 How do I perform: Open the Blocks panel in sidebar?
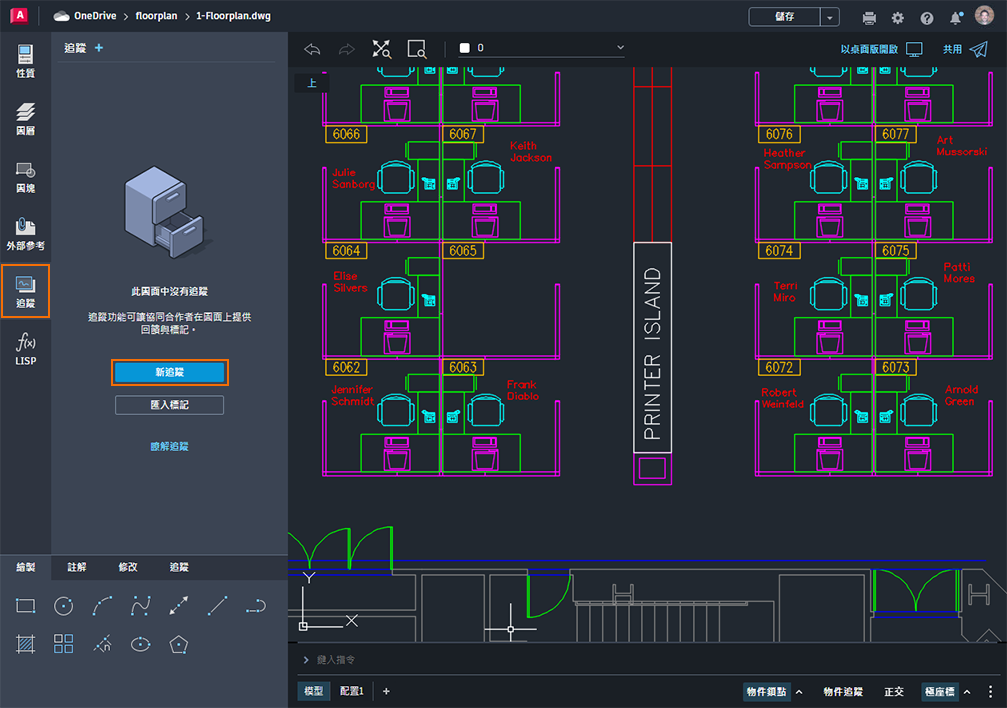[25, 177]
